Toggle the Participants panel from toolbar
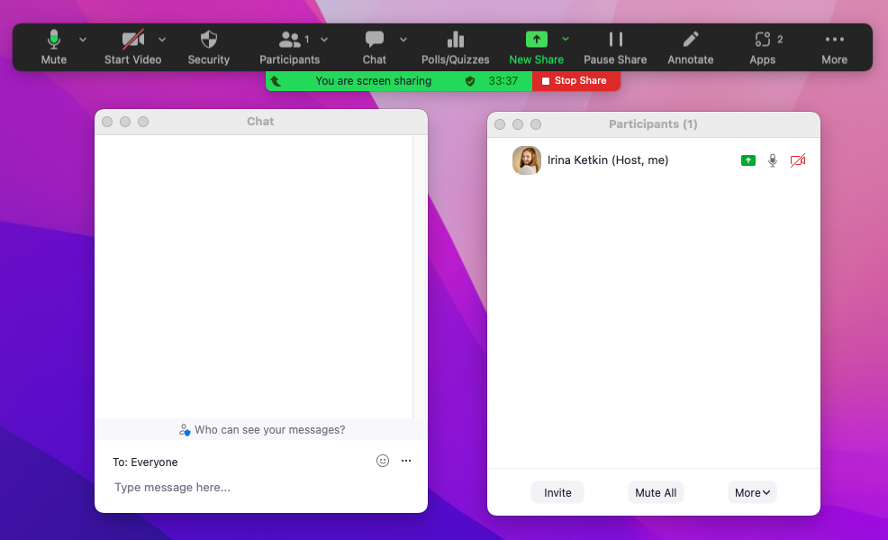Image resolution: width=888 pixels, height=540 pixels. [289, 47]
